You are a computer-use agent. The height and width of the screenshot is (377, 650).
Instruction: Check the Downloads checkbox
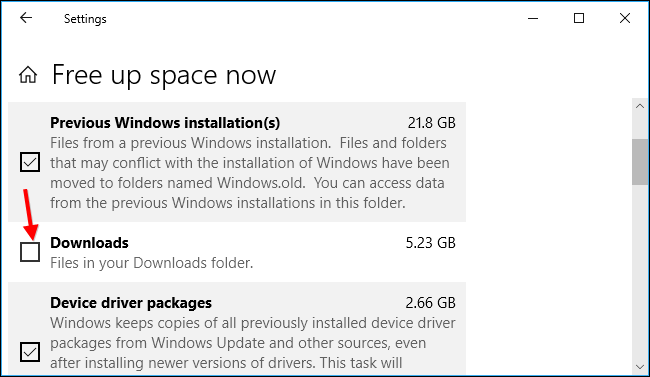pyautogui.click(x=30, y=252)
